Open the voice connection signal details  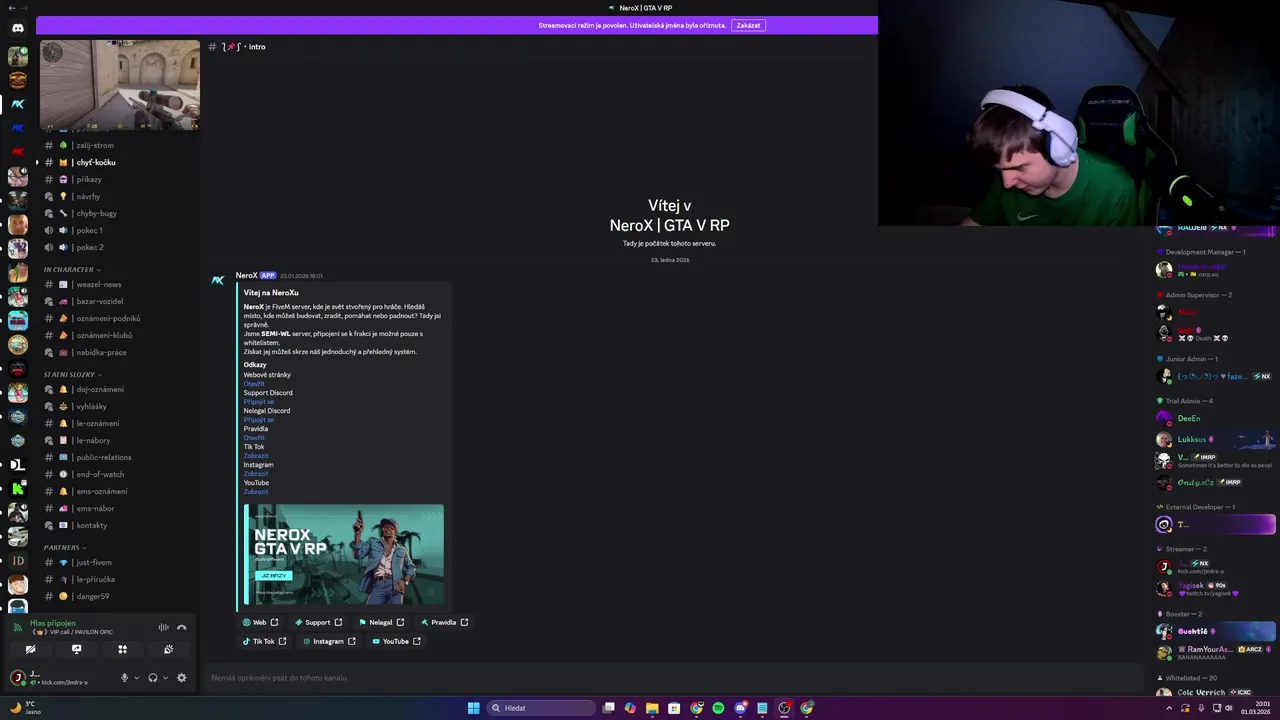(x=17, y=627)
